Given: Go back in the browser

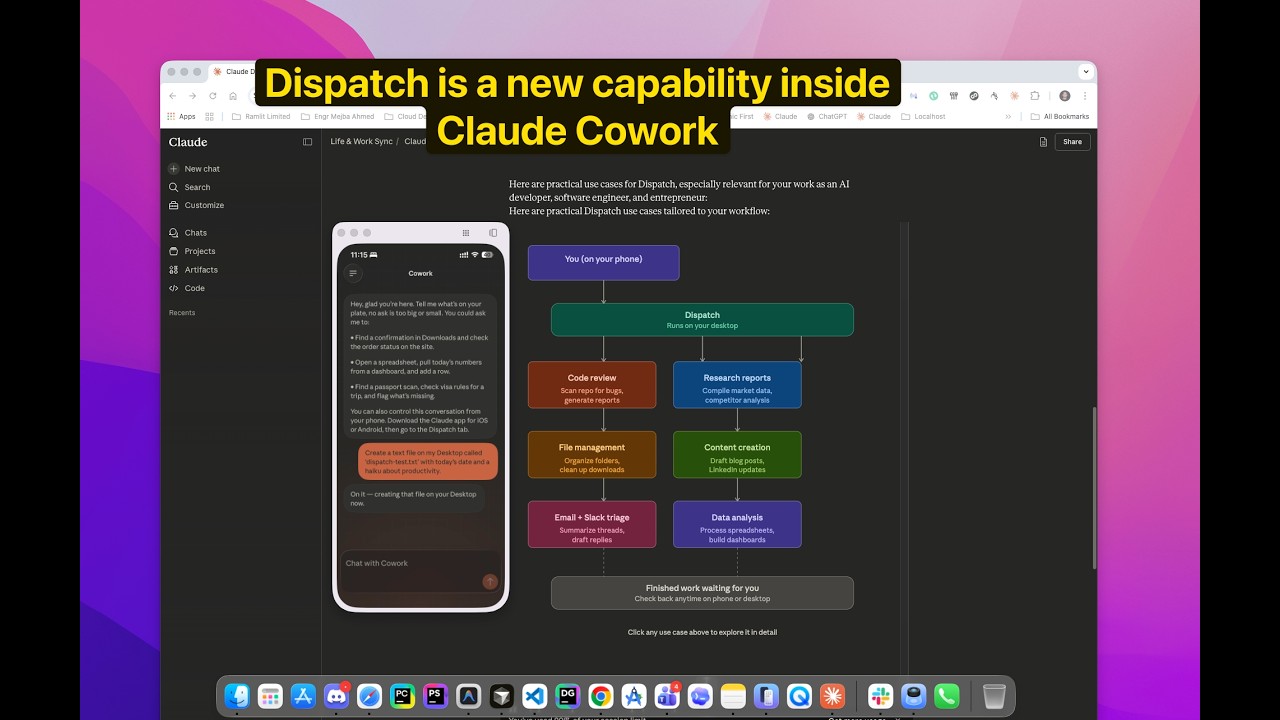Looking at the screenshot, I should tap(172, 96).
